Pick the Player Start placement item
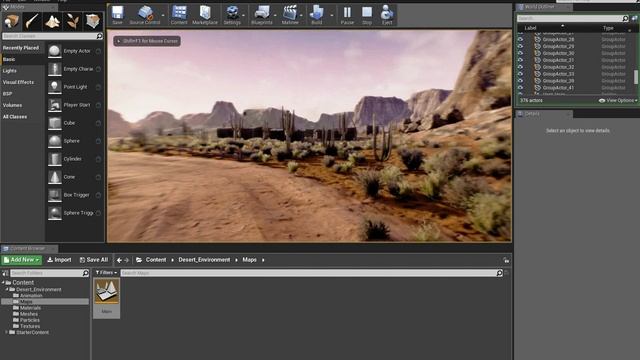 [74, 105]
